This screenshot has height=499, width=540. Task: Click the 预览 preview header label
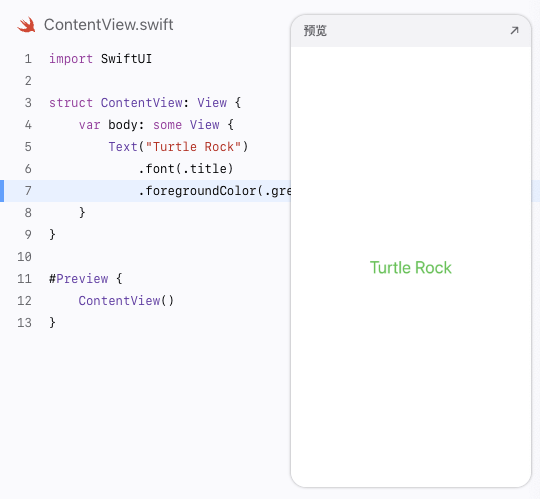(x=315, y=31)
